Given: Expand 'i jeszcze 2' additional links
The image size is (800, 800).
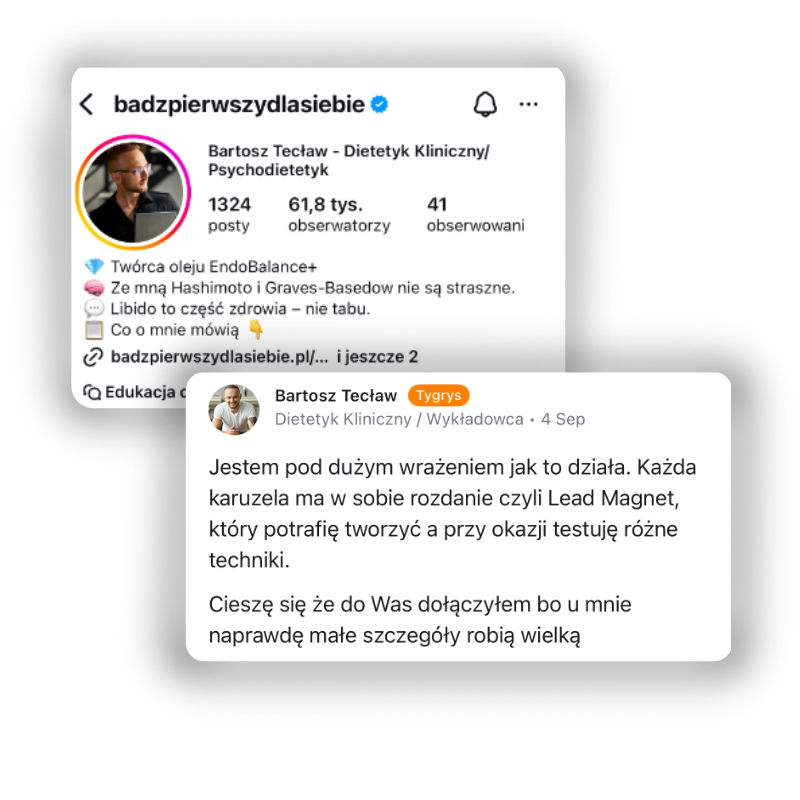Looking at the screenshot, I should 377,357.
